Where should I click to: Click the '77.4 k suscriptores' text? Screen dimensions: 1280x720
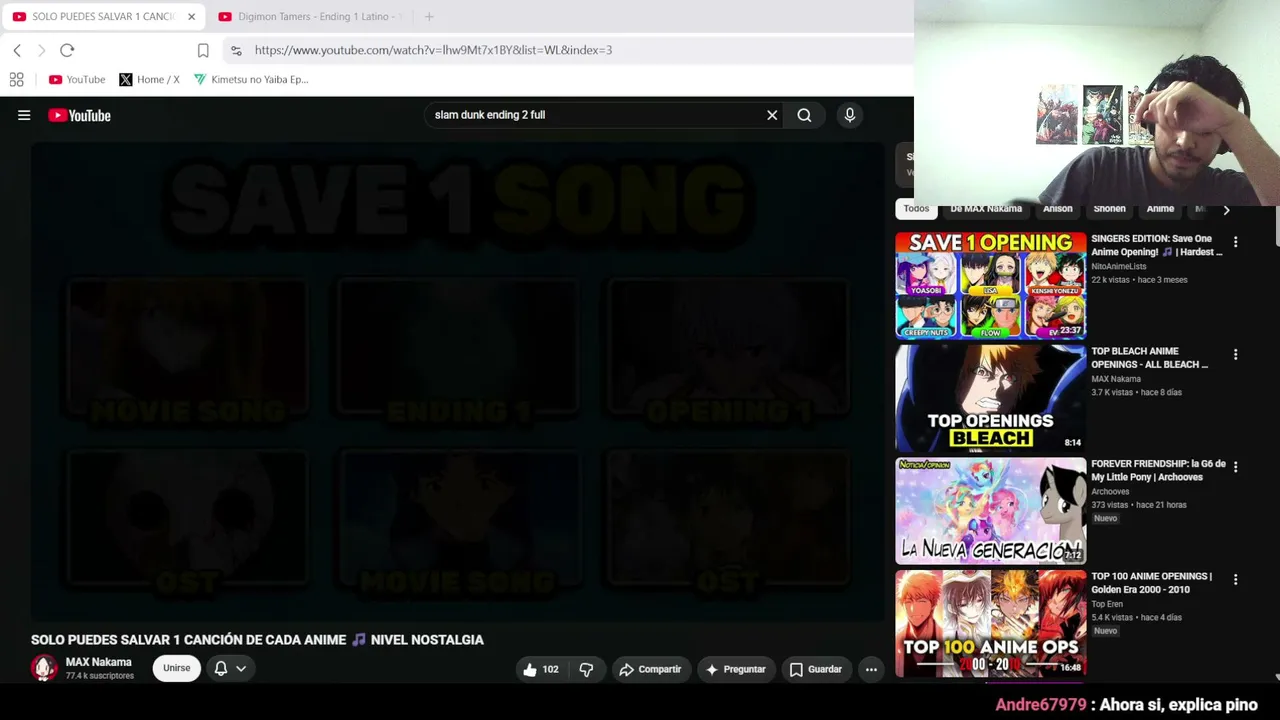pyautogui.click(x=99, y=676)
